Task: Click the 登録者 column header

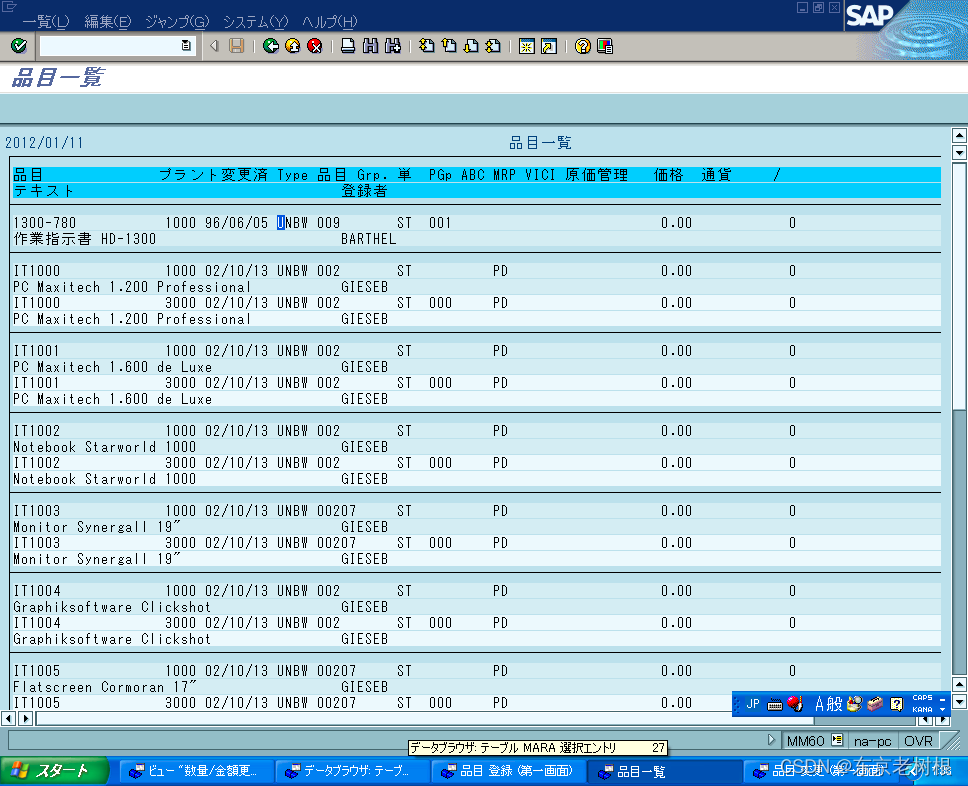Action: tap(364, 191)
